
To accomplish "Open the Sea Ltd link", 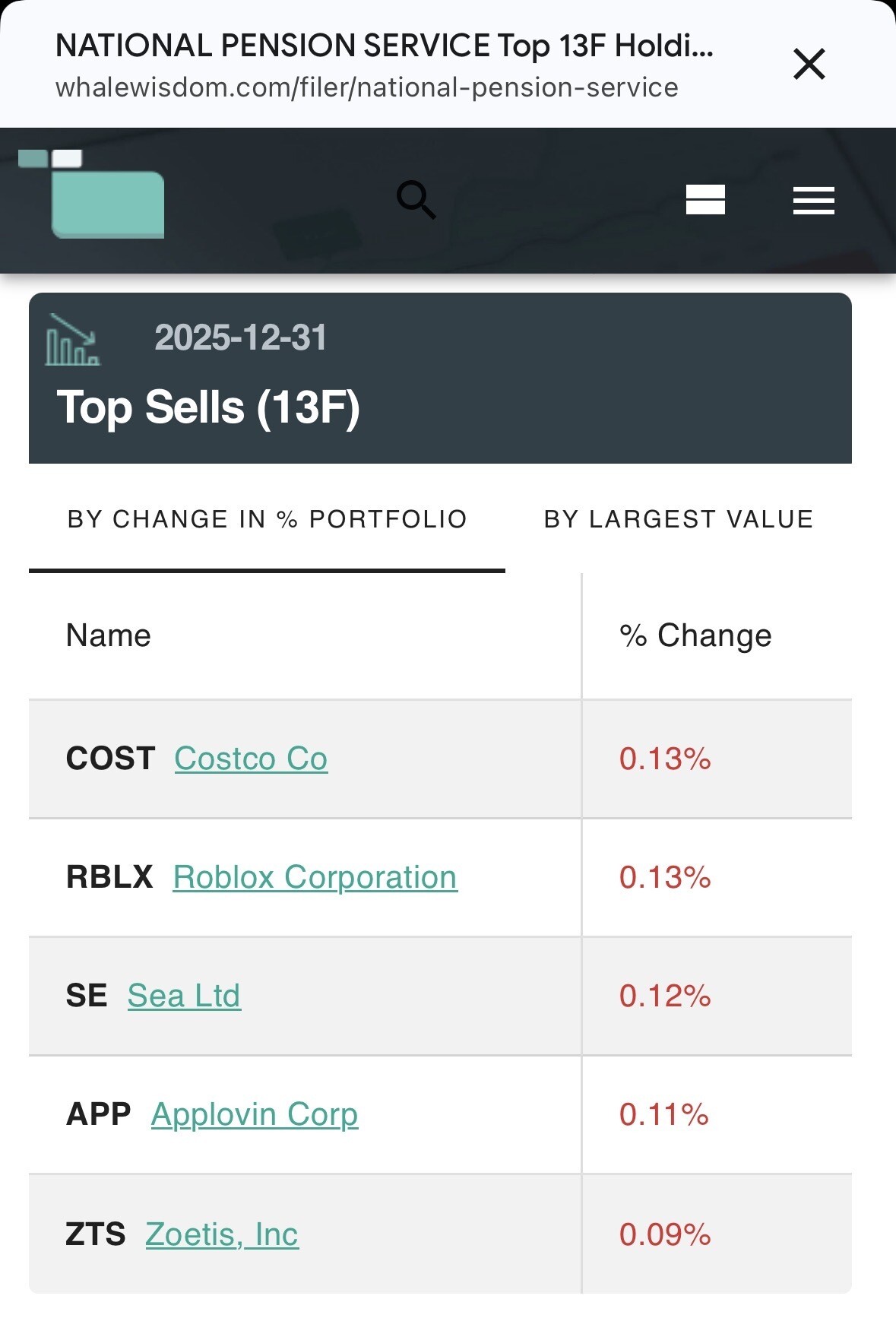I will (184, 996).
